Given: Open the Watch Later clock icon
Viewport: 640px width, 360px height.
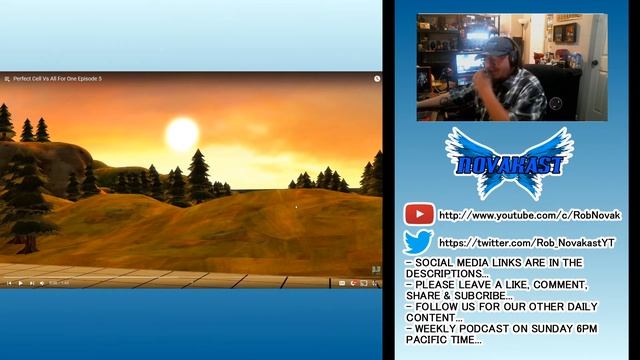Looking at the screenshot, I should point(377,79).
